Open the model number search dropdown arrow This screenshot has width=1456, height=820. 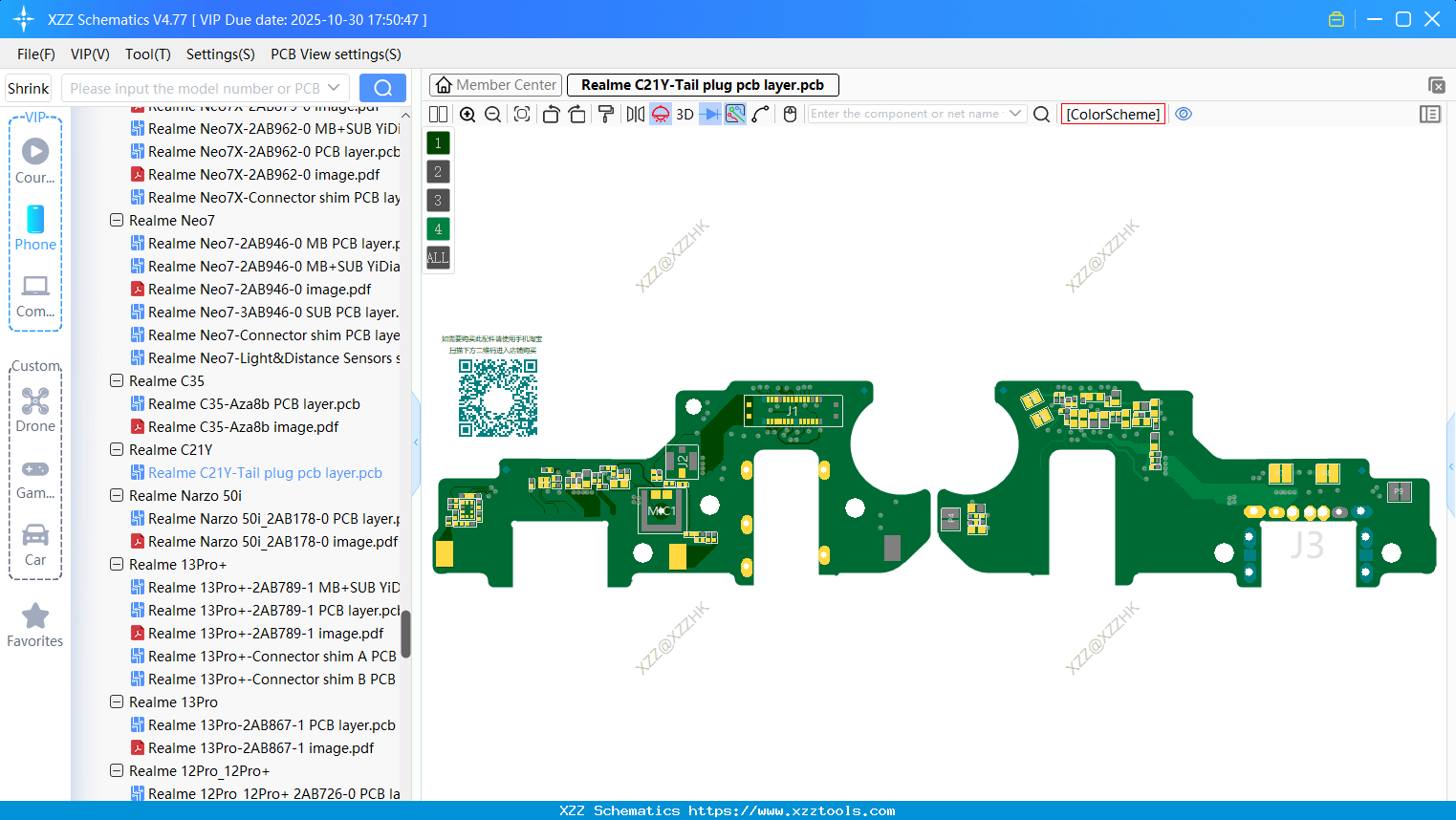(334, 88)
